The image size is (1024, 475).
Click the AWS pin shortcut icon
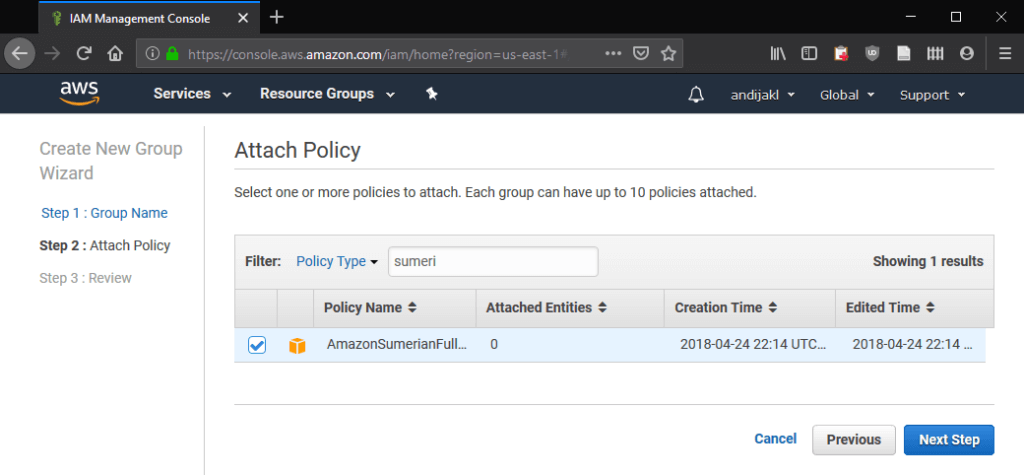[431, 93]
